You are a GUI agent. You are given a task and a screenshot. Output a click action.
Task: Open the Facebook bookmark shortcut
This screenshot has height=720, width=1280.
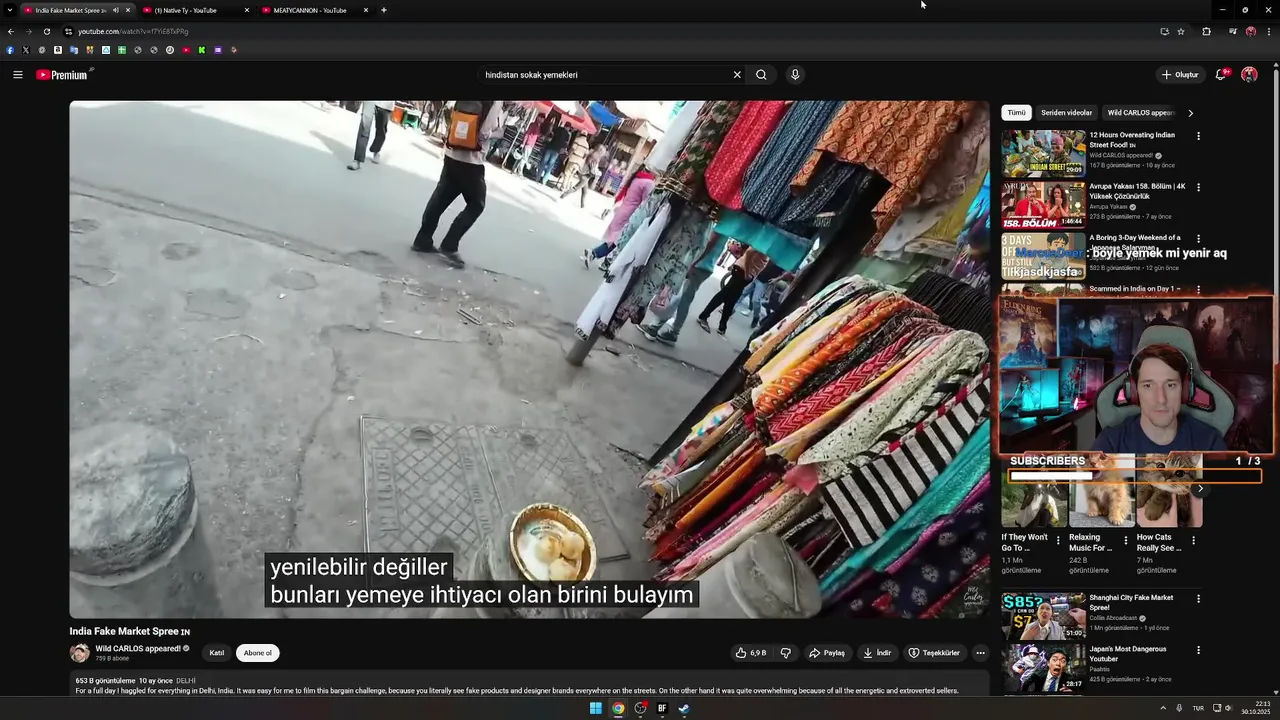[10, 50]
